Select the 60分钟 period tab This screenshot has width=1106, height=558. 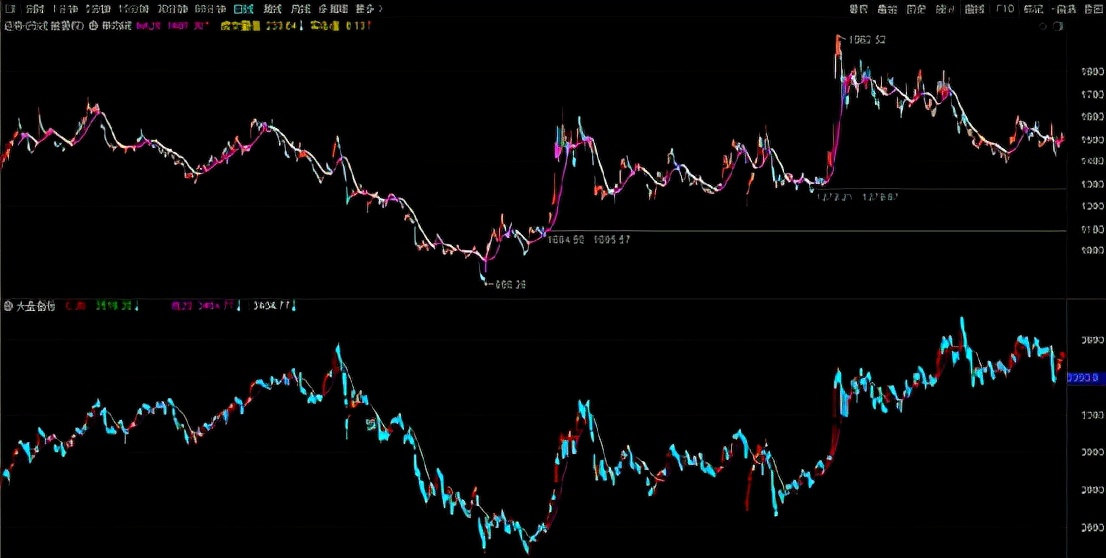click(209, 10)
